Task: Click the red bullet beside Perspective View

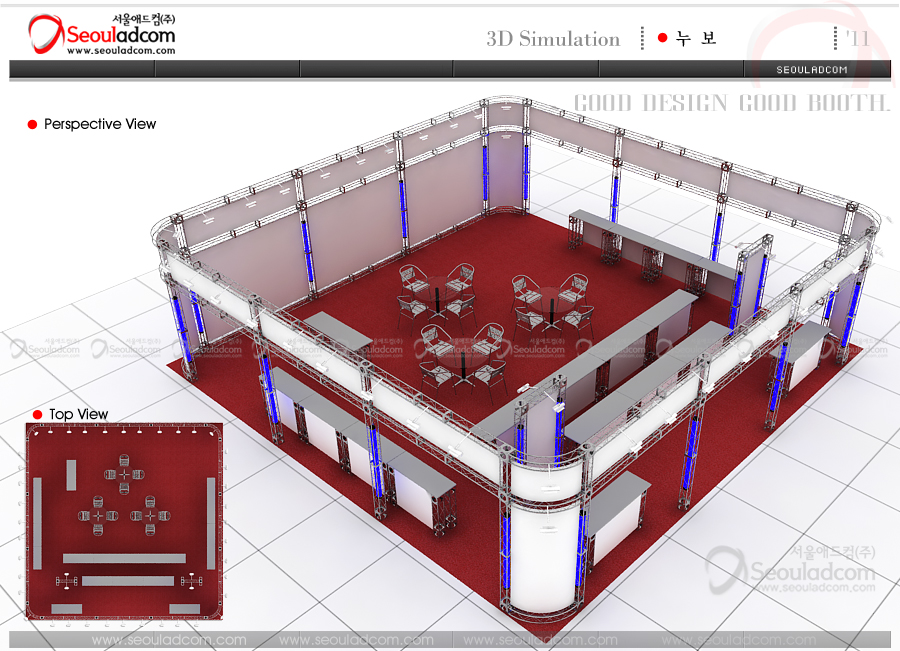Action: tap(33, 125)
